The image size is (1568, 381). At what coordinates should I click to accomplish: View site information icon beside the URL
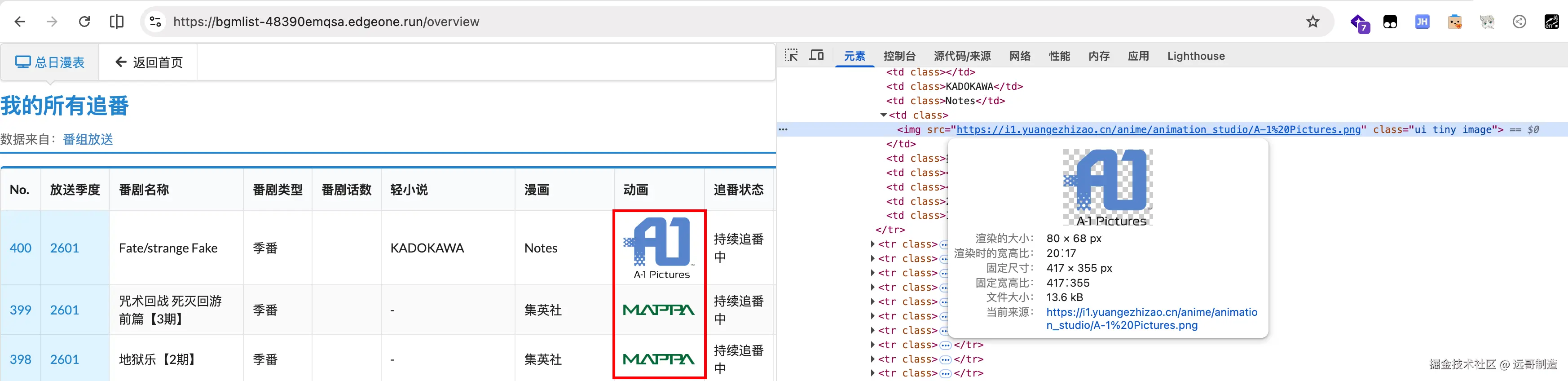pyautogui.click(x=155, y=22)
